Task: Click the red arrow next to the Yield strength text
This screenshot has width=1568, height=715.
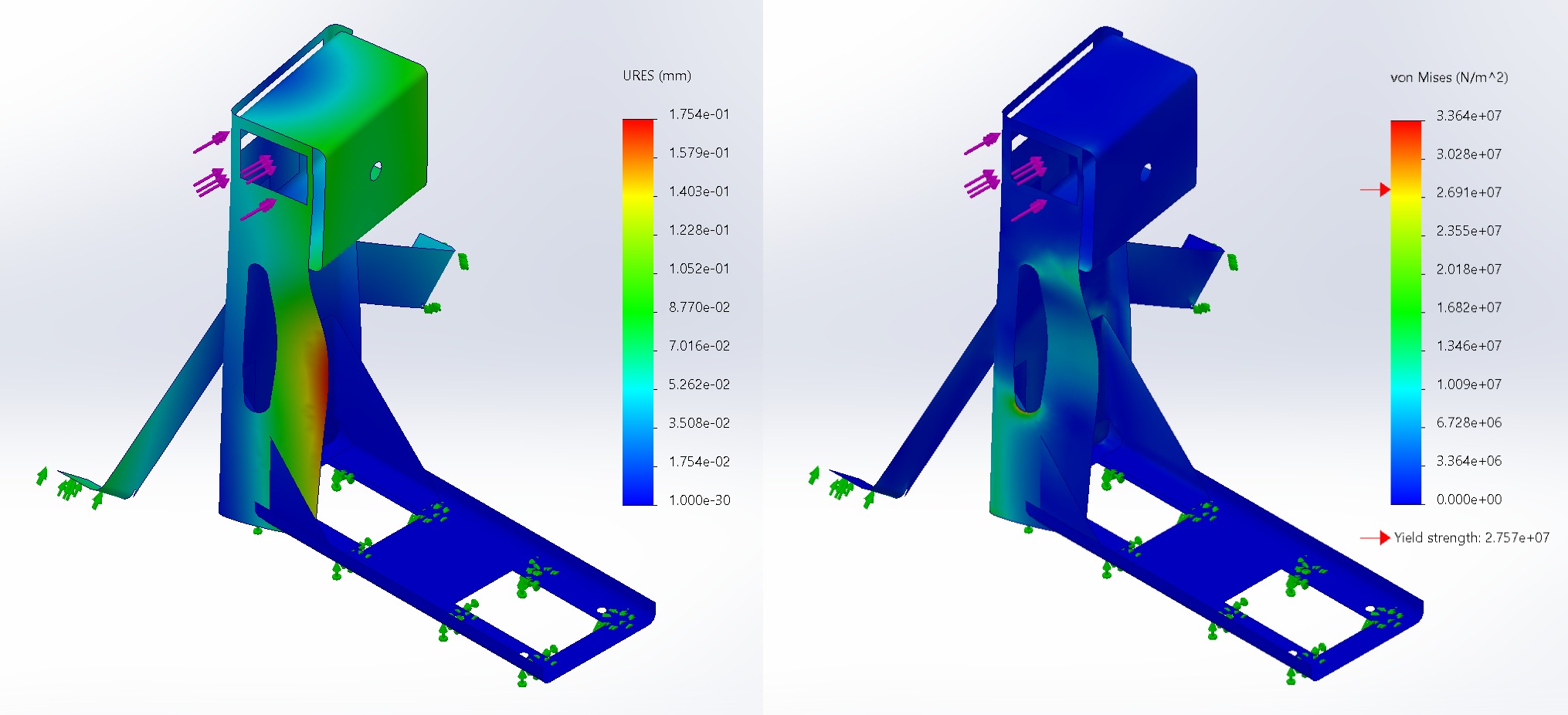Action: (1375, 537)
